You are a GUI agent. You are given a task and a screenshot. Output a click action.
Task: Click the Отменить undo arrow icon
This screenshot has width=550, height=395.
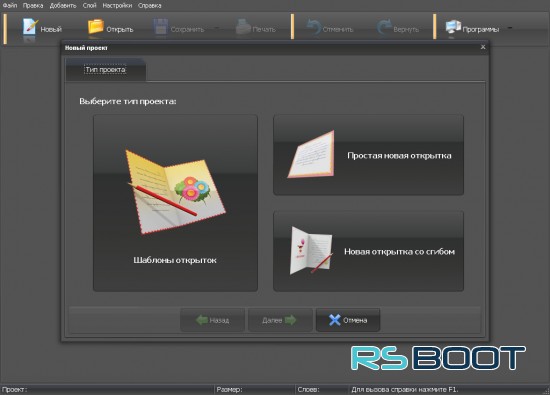pos(313,27)
